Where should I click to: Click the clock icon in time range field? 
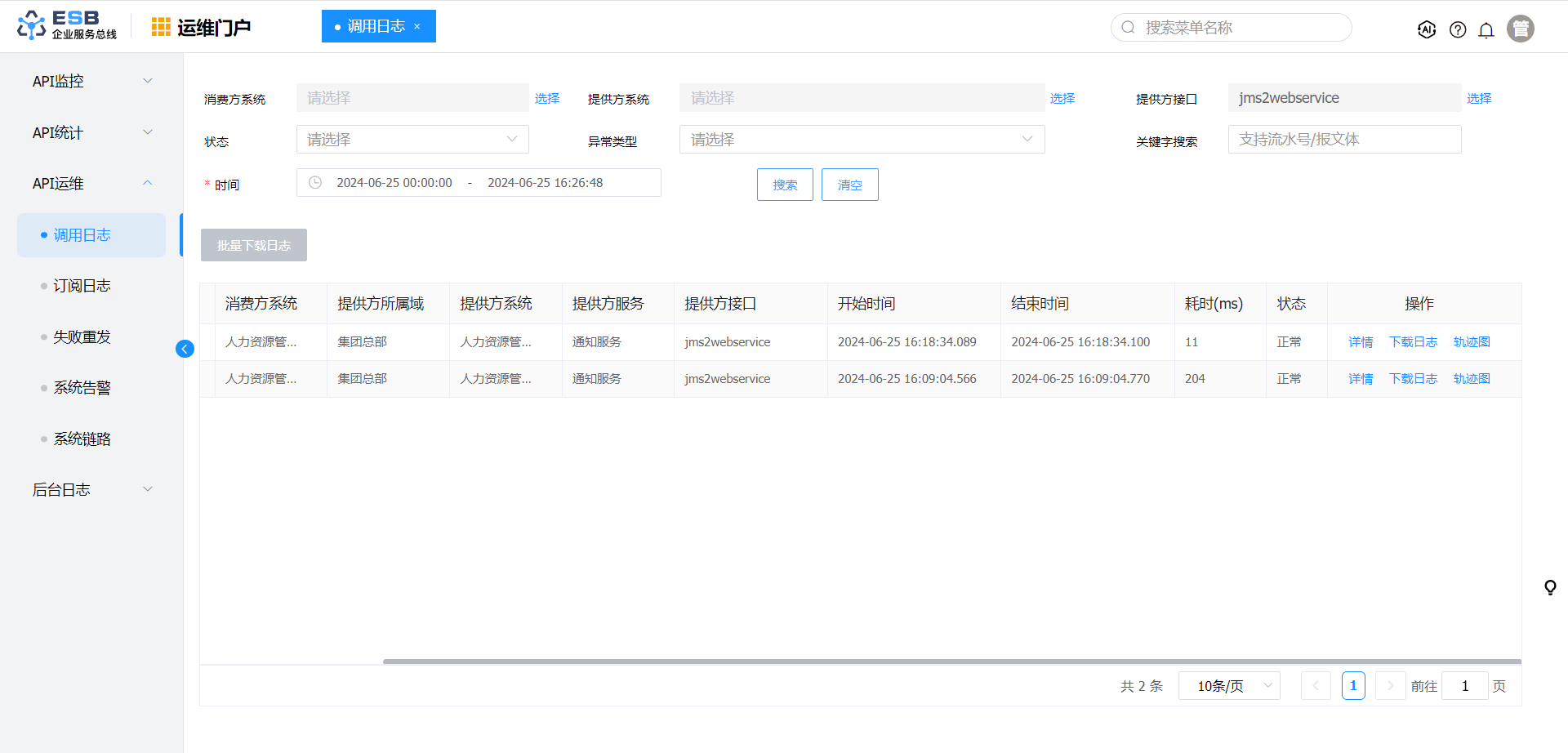pos(315,182)
